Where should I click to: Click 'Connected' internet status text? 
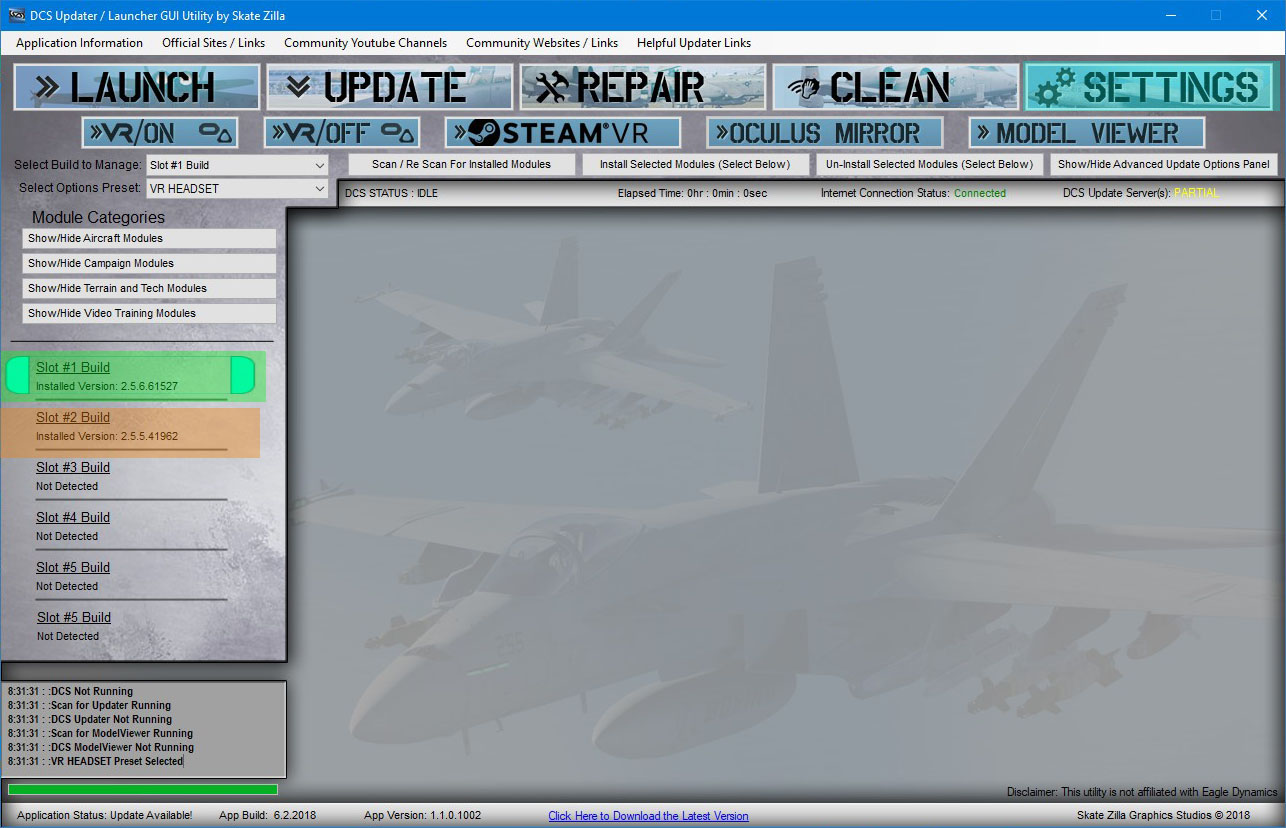(980, 193)
